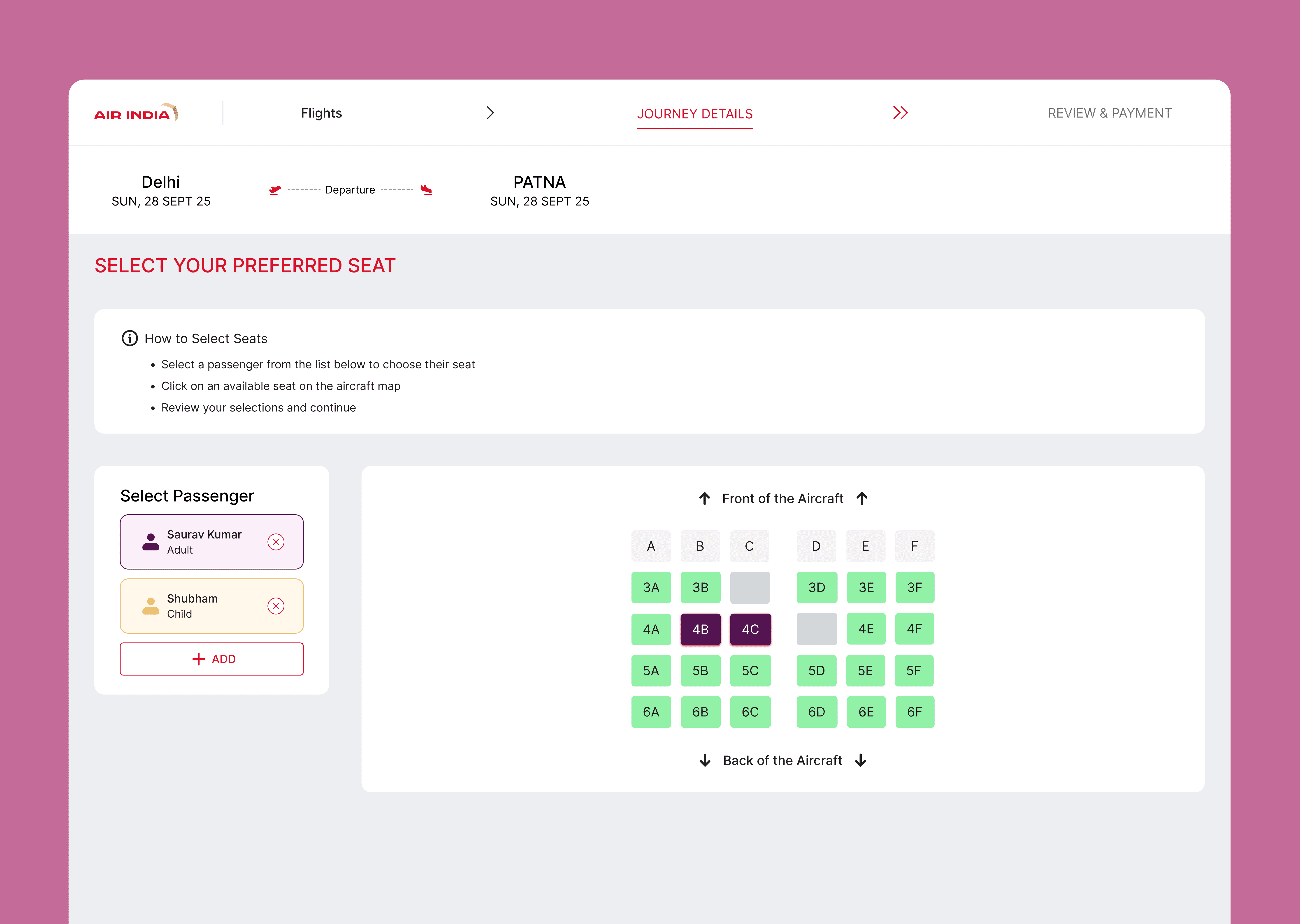
Task: Click the down arrow right of Back of the Aircraft
Action: click(861, 761)
